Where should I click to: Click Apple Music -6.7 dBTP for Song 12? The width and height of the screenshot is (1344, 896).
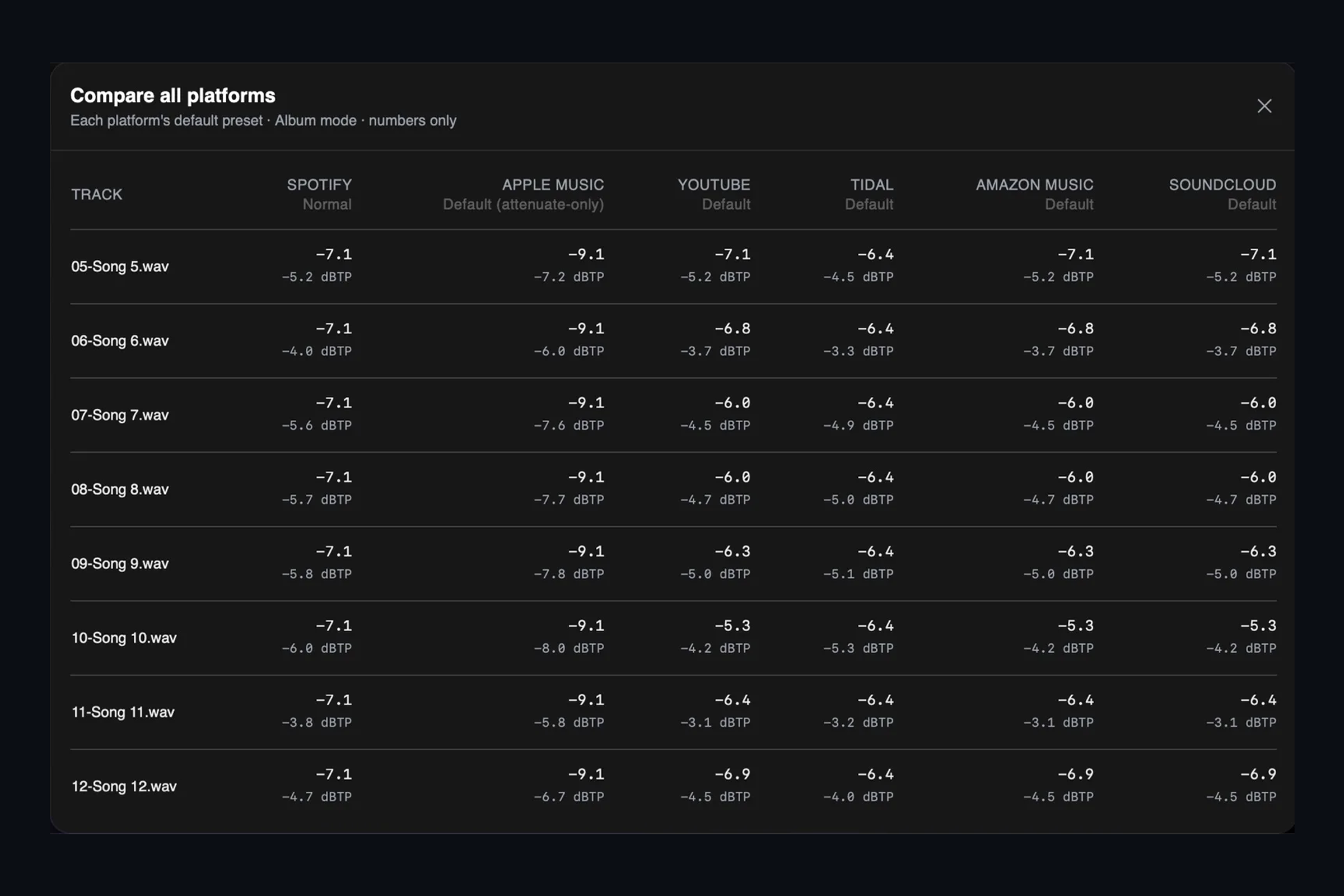(x=569, y=797)
